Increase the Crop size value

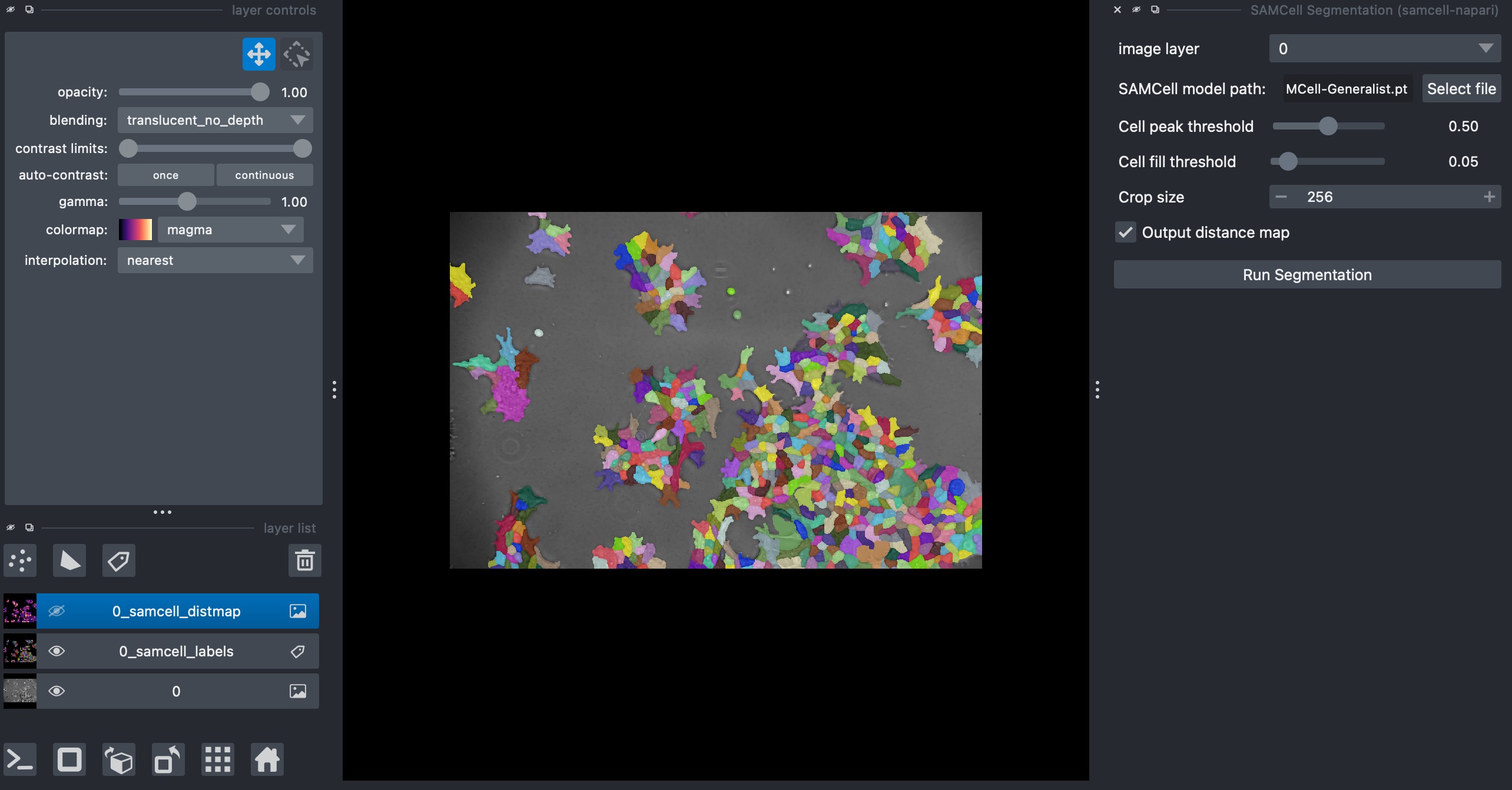tap(1490, 197)
